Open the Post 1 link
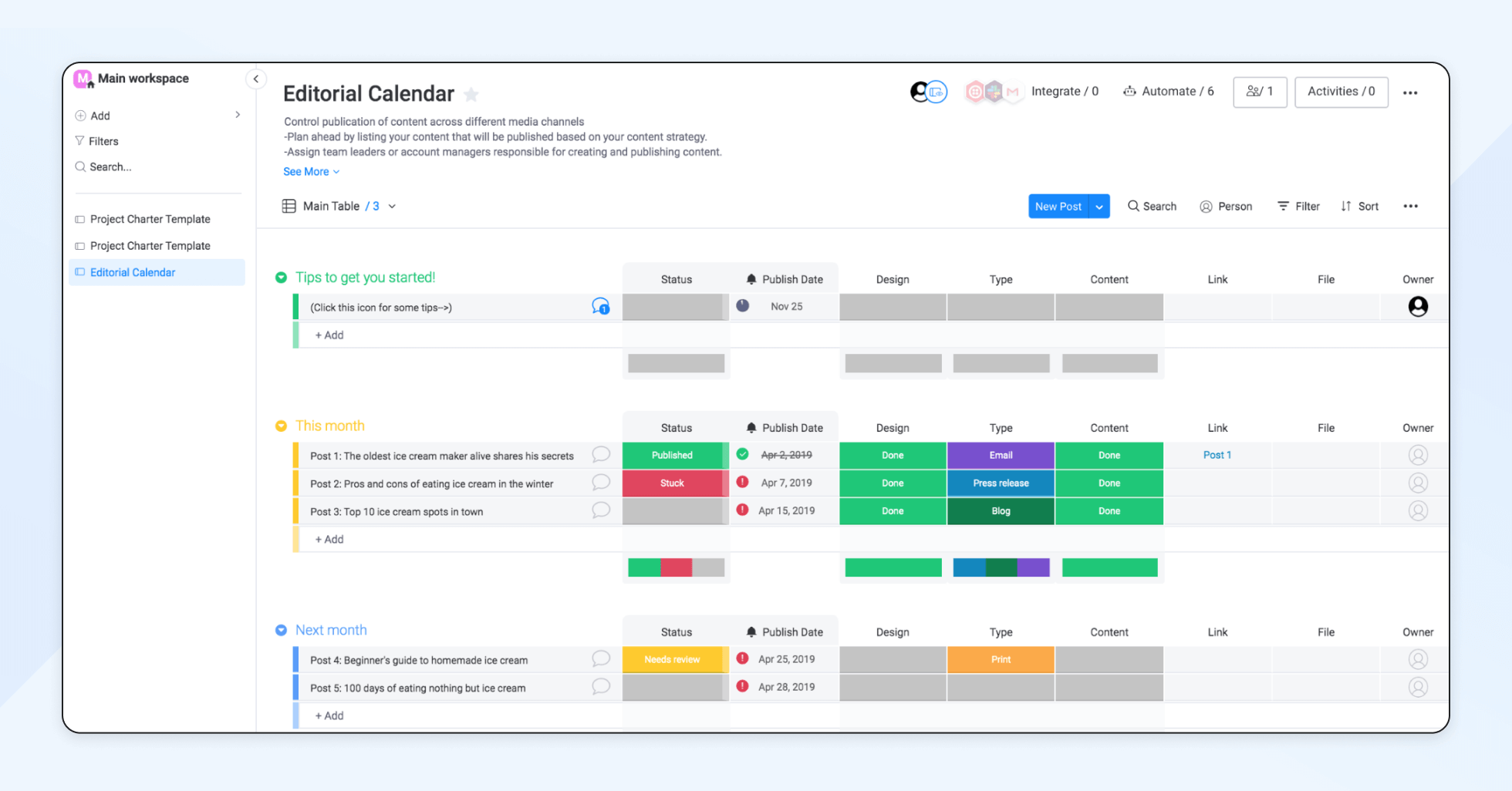The height and width of the screenshot is (791, 1512). 1217,455
